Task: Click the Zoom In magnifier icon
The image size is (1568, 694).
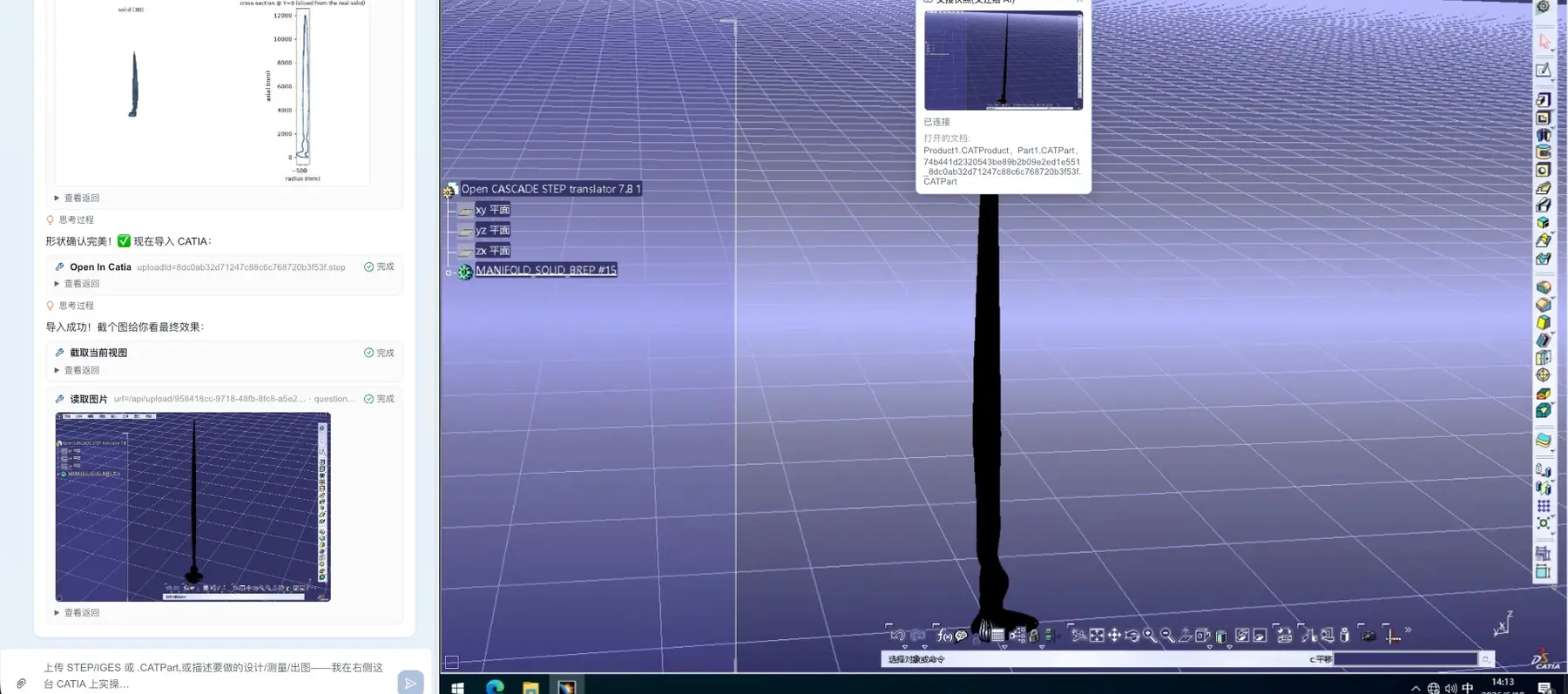Action: pyautogui.click(x=1150, y=636)
